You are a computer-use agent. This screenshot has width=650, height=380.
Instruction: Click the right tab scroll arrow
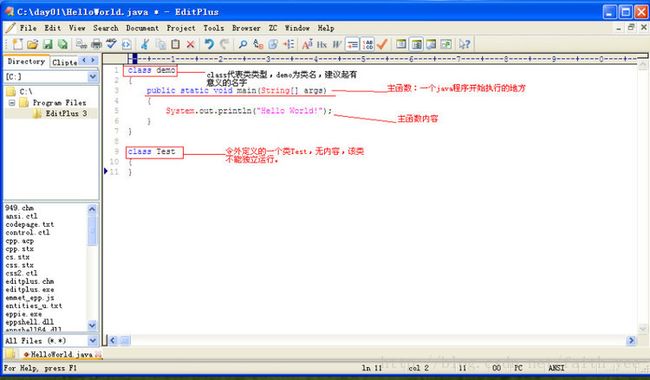pos(93,61)
